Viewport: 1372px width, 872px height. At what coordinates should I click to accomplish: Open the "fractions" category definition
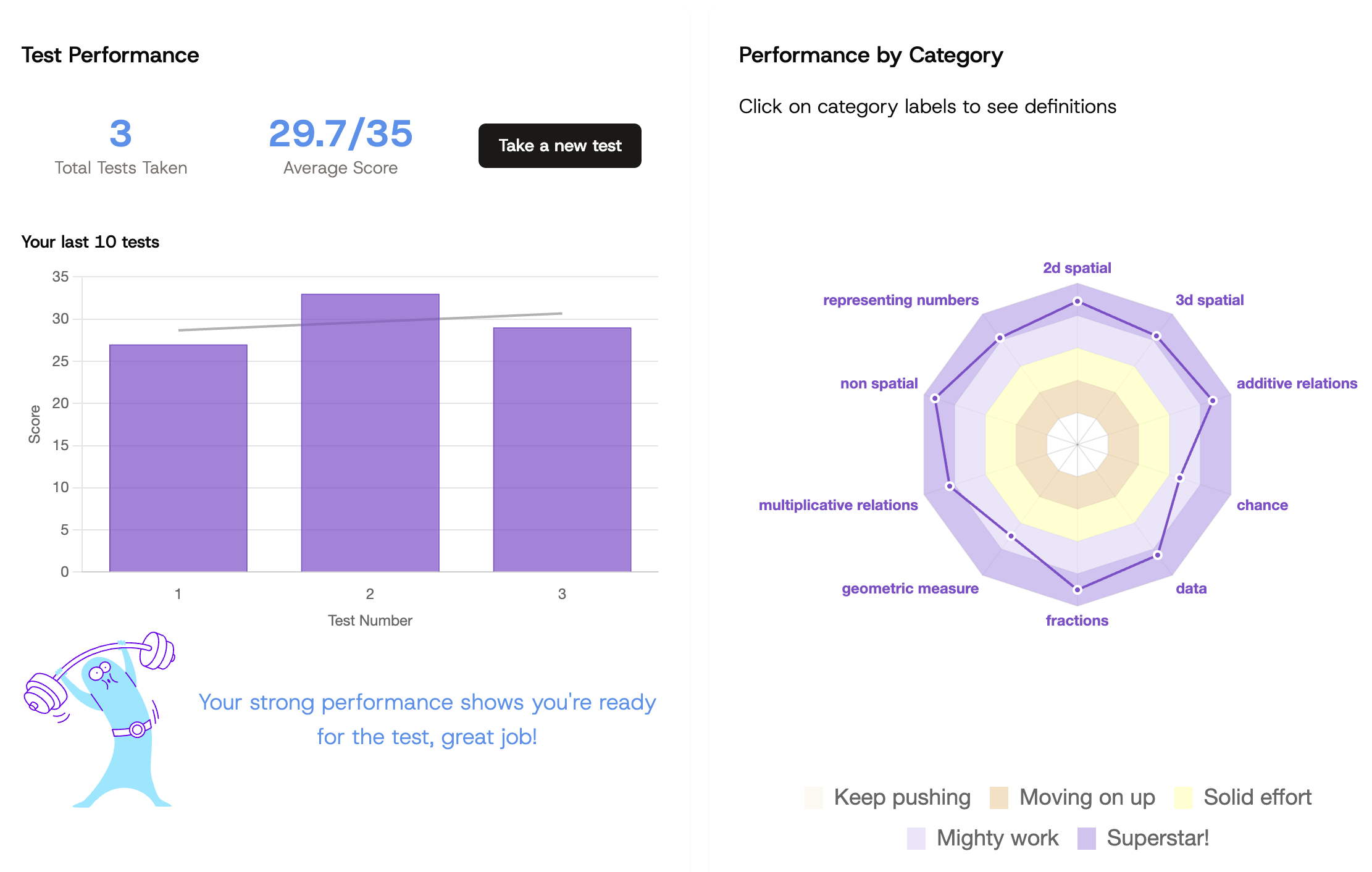[1077, 620]
